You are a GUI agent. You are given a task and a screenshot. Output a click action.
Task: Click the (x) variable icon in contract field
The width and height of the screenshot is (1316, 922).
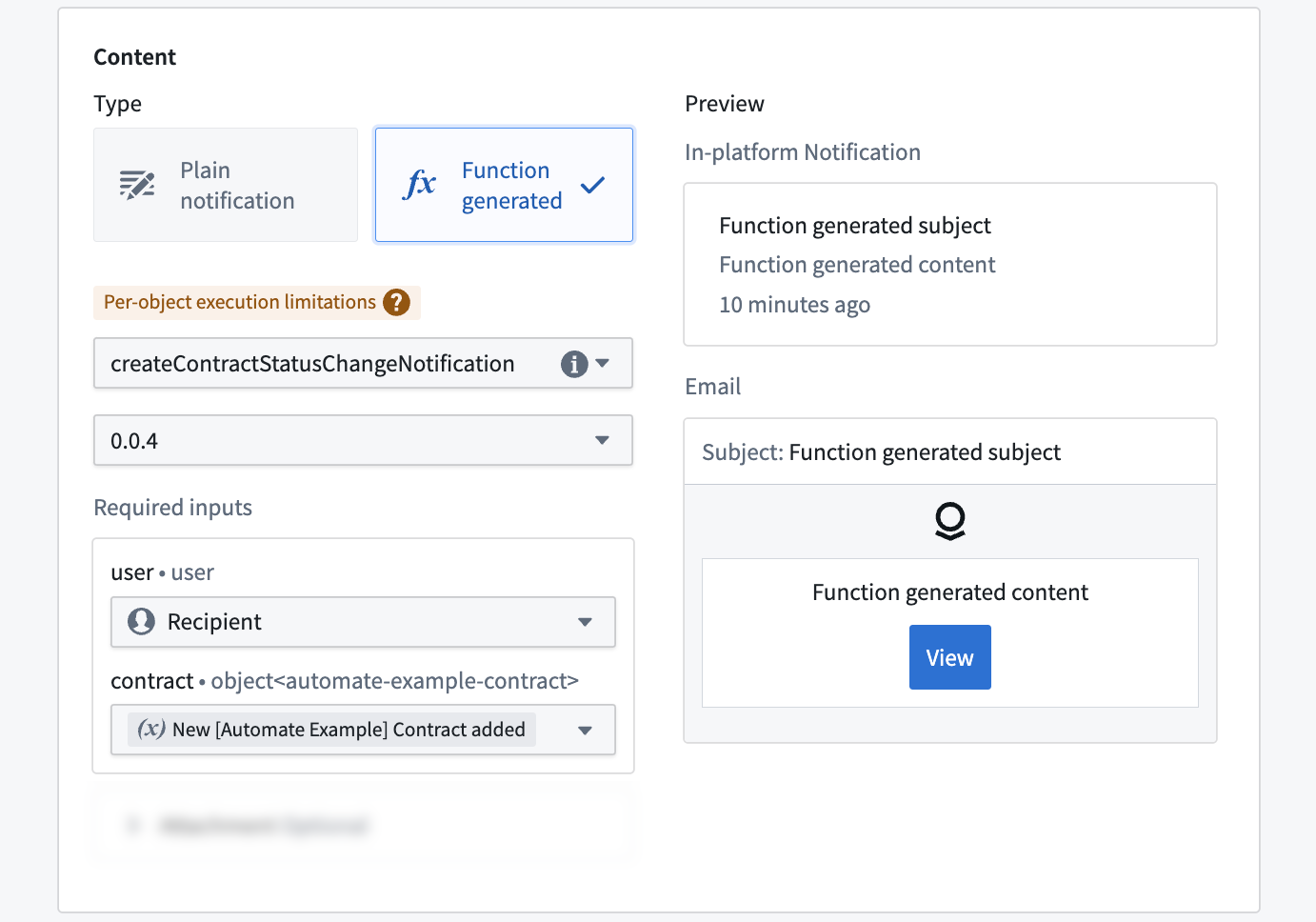pos(151,730)
